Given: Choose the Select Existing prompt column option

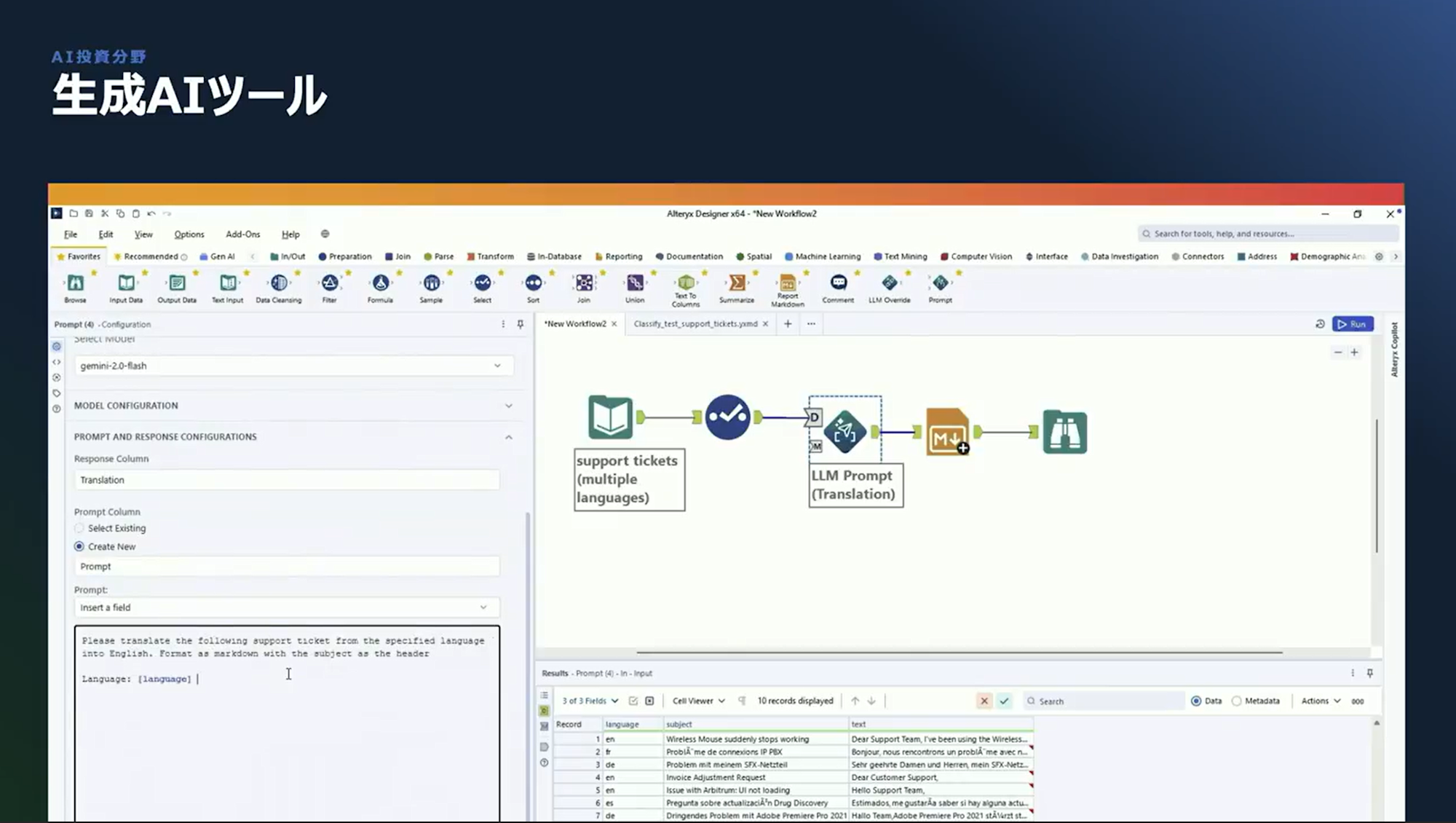Looking at the screenshot, I should click(x=79, y=528).
